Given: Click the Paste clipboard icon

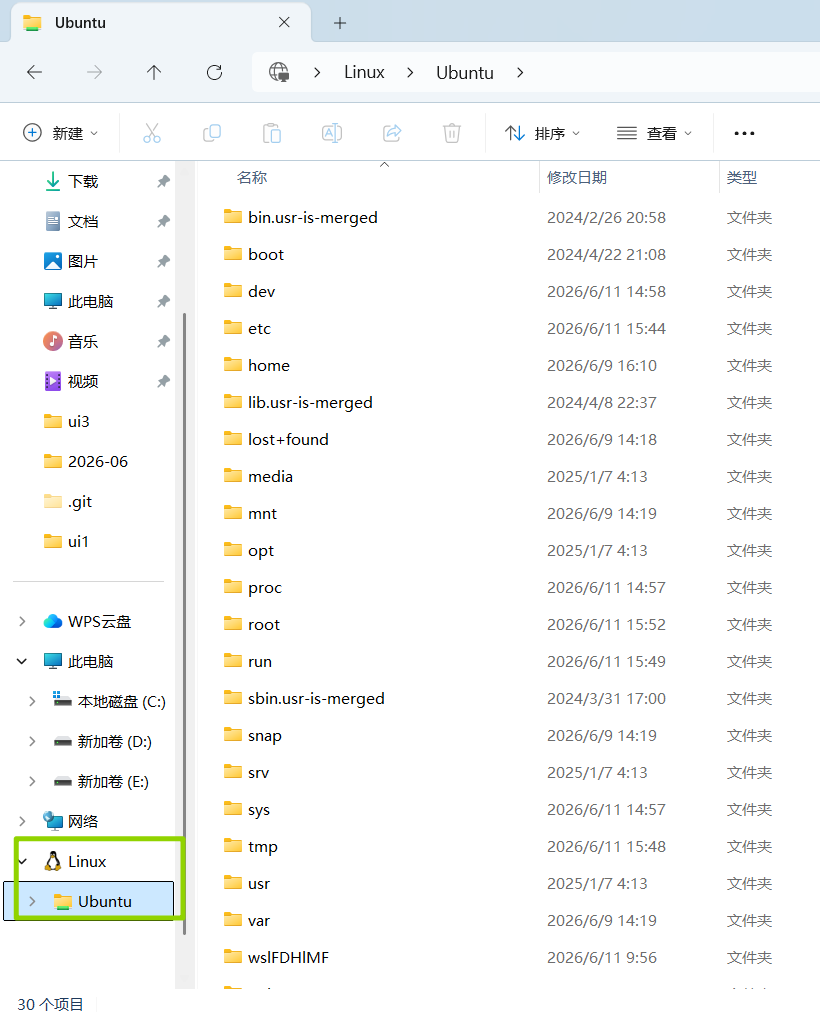Looking at the screenshot, I should click(272, 133).
